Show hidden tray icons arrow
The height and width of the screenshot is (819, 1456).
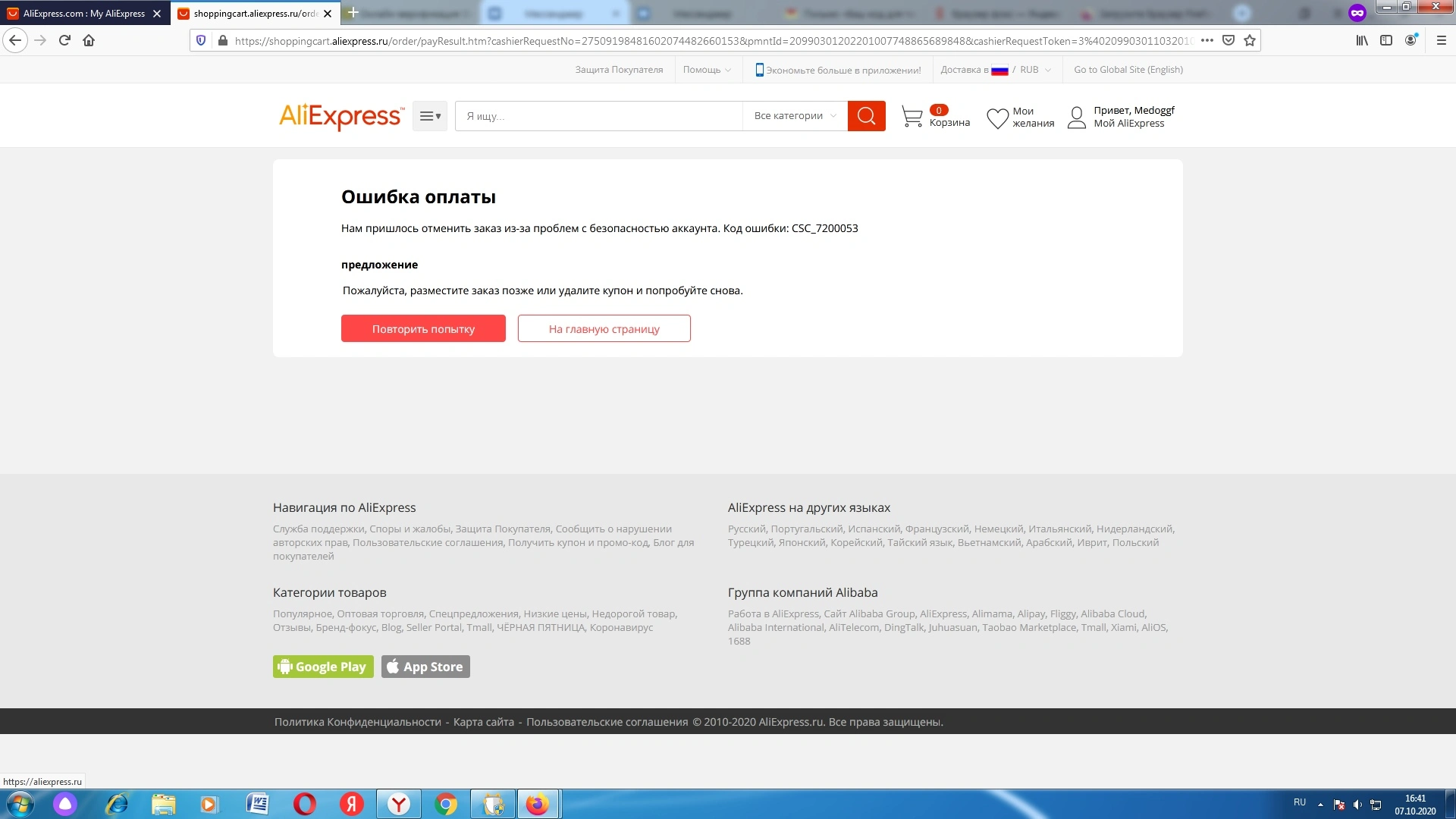pyautogui.click(x=1320, y=805)
